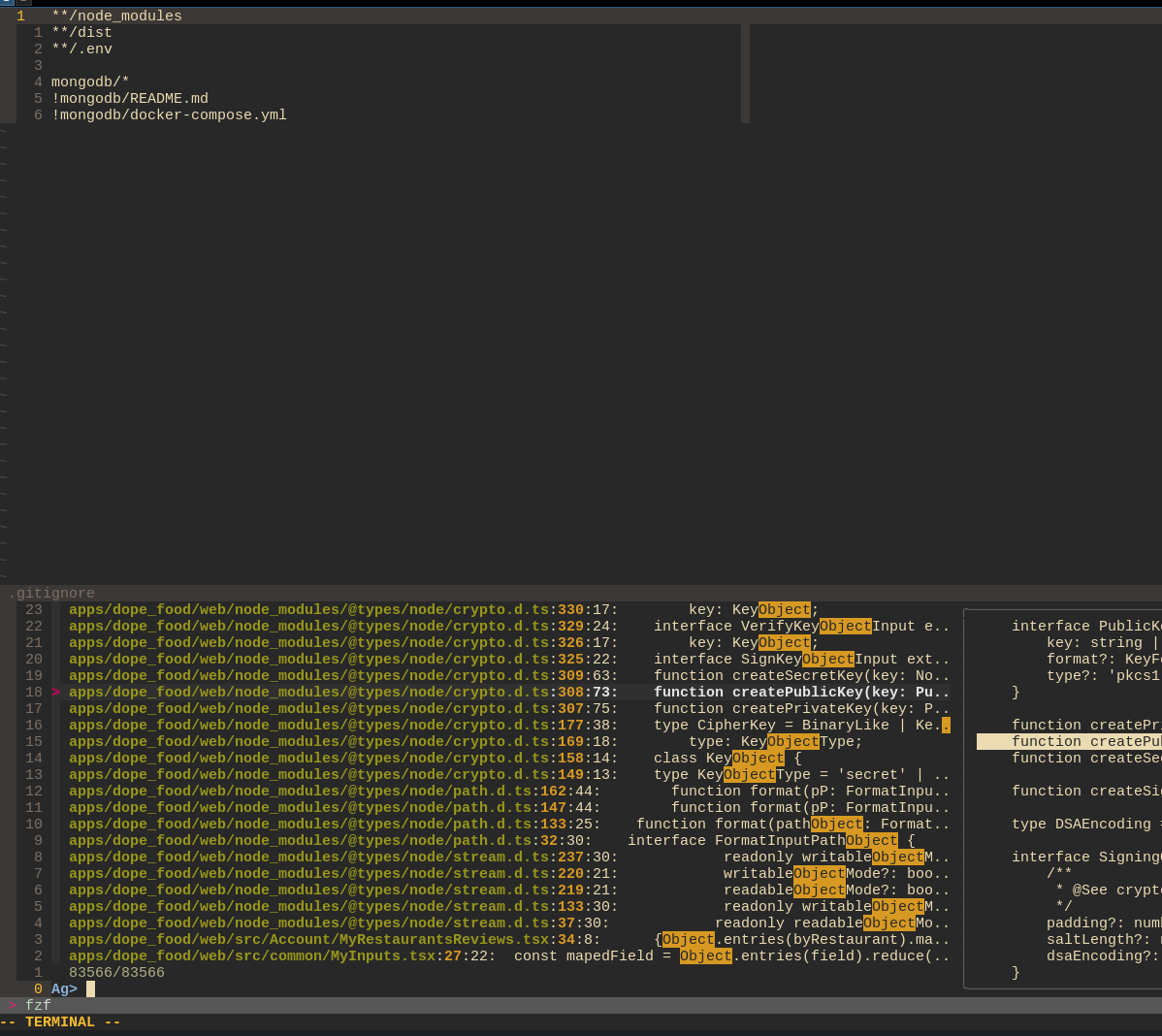Screen dimensions: 1162x1036
Task: Click the **/.env line in editor
Action: [x=81, y=49]
